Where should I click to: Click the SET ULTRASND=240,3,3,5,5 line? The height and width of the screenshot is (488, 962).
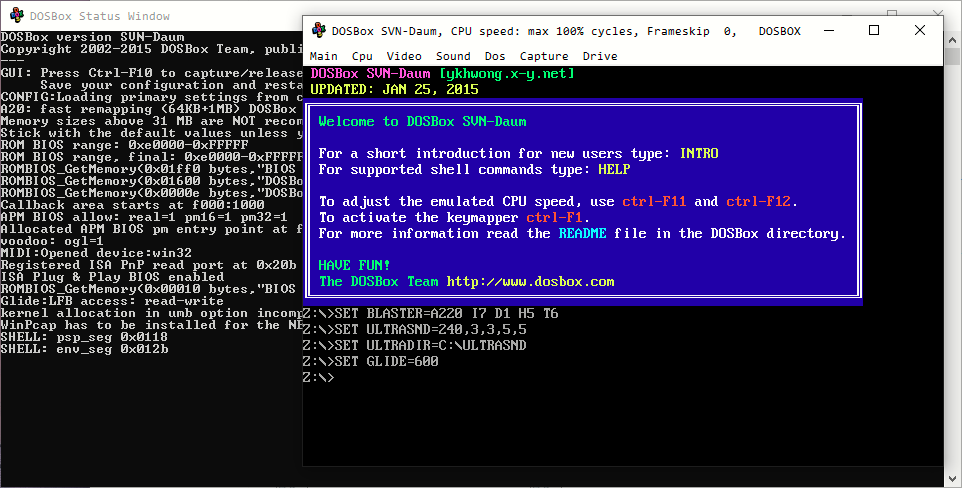pyautogui.click(x=414, y=330)
